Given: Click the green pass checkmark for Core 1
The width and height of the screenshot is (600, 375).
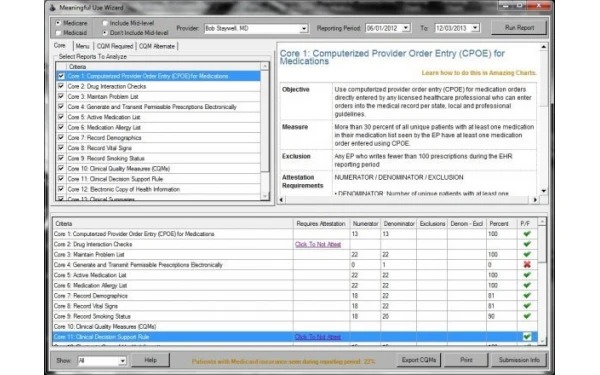Looking at the screenshot, I should (527, 234).
